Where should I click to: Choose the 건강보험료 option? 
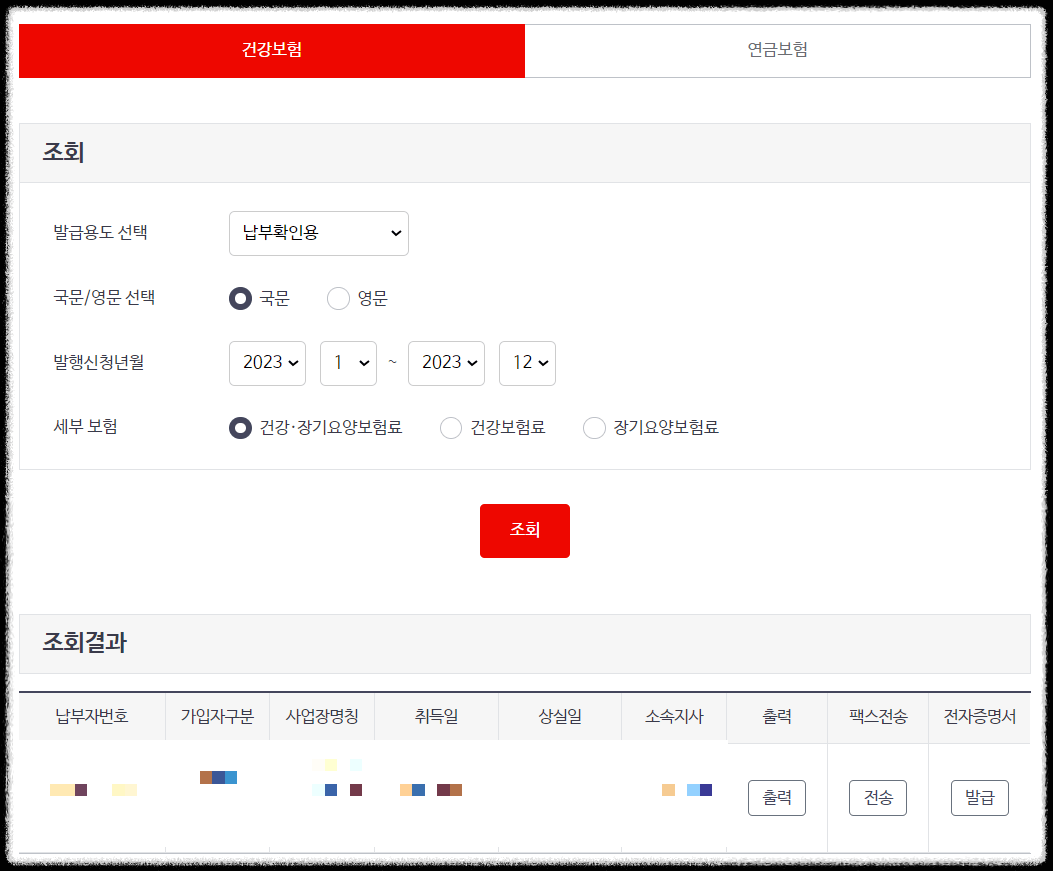[x=450, y=428]
